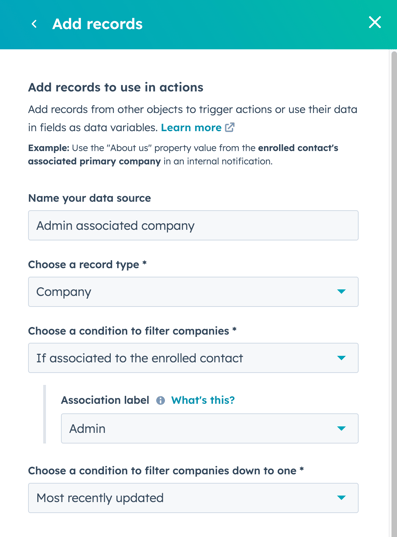Click the arrow on the Company dropdown
397x537 pixels.
click(x=341, y=291)
